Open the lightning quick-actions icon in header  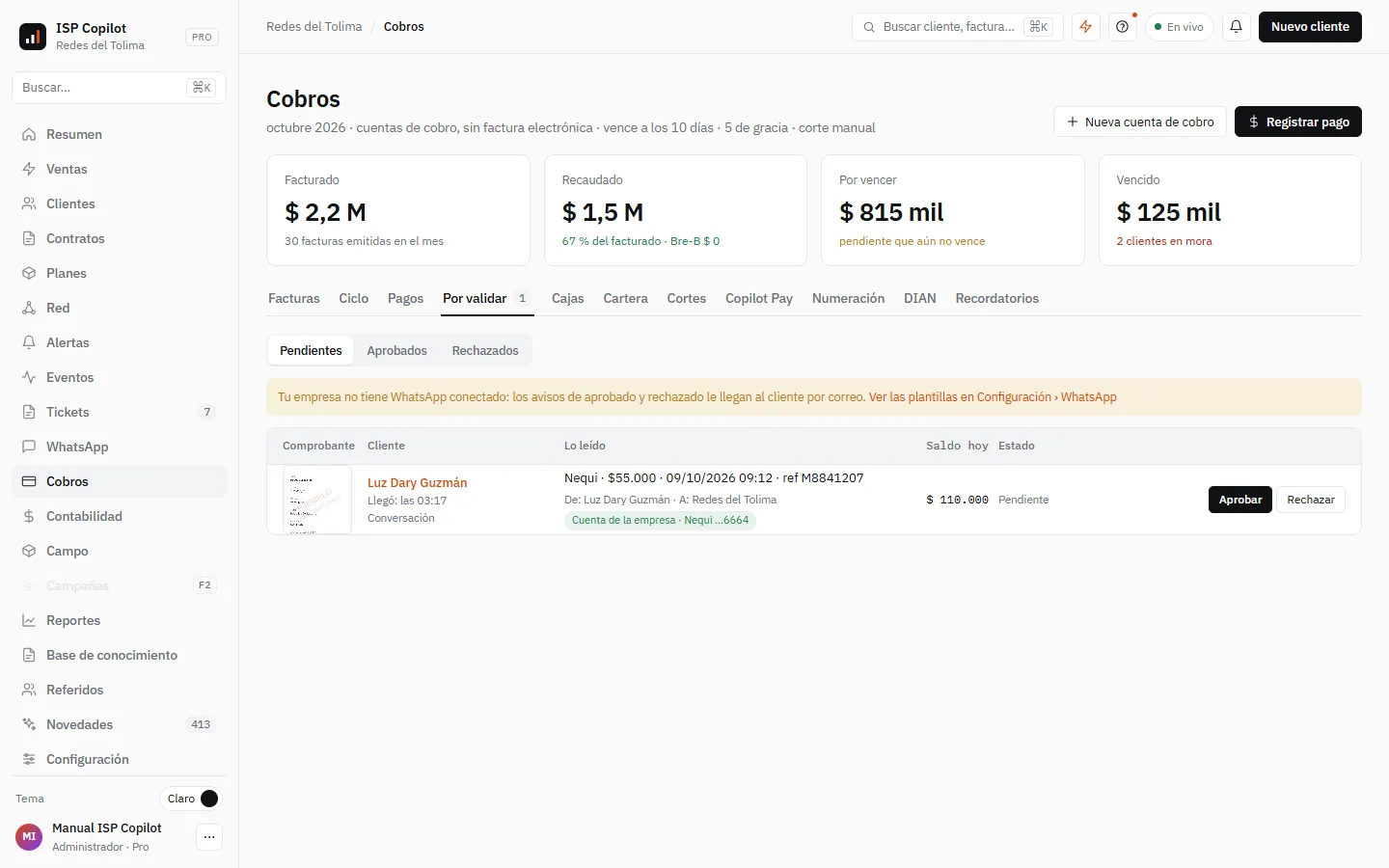1086,27
